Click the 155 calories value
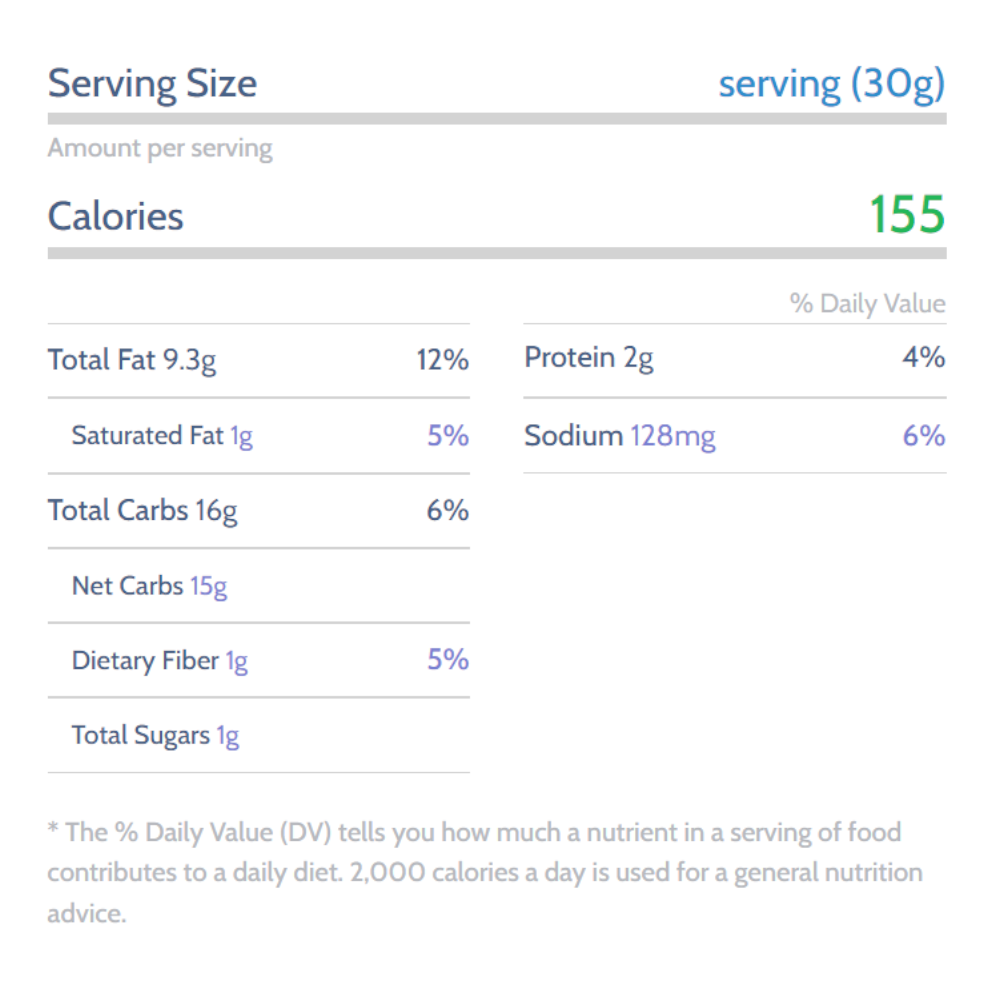Viewport: 1000px width, 1000px height. pyautogui.click(x=906, y=215)
